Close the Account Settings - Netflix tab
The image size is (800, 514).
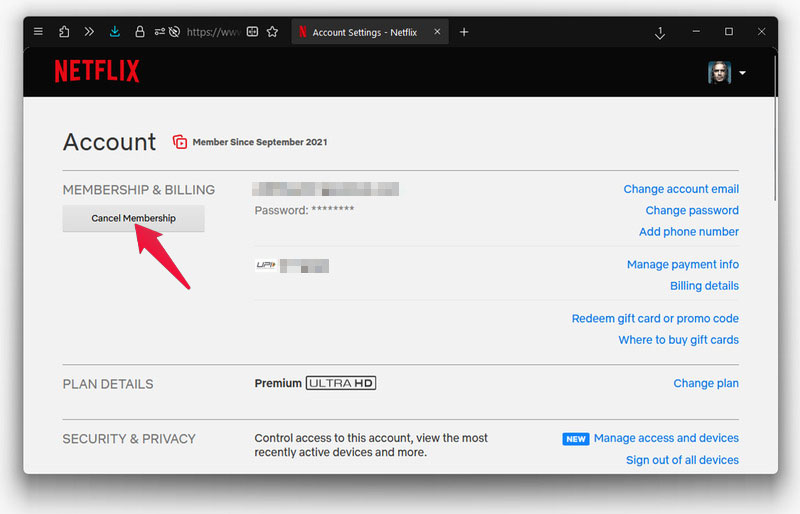point(437,32)
